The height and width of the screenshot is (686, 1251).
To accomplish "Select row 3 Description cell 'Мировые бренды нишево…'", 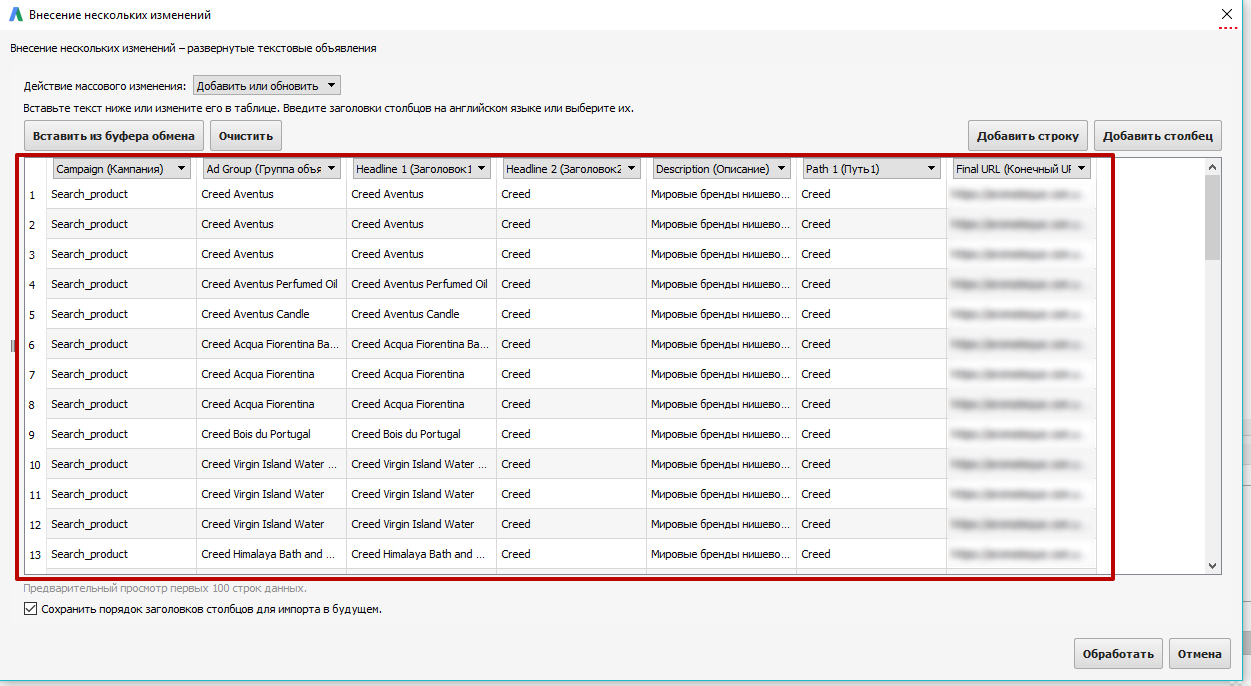I will [721, 254].
